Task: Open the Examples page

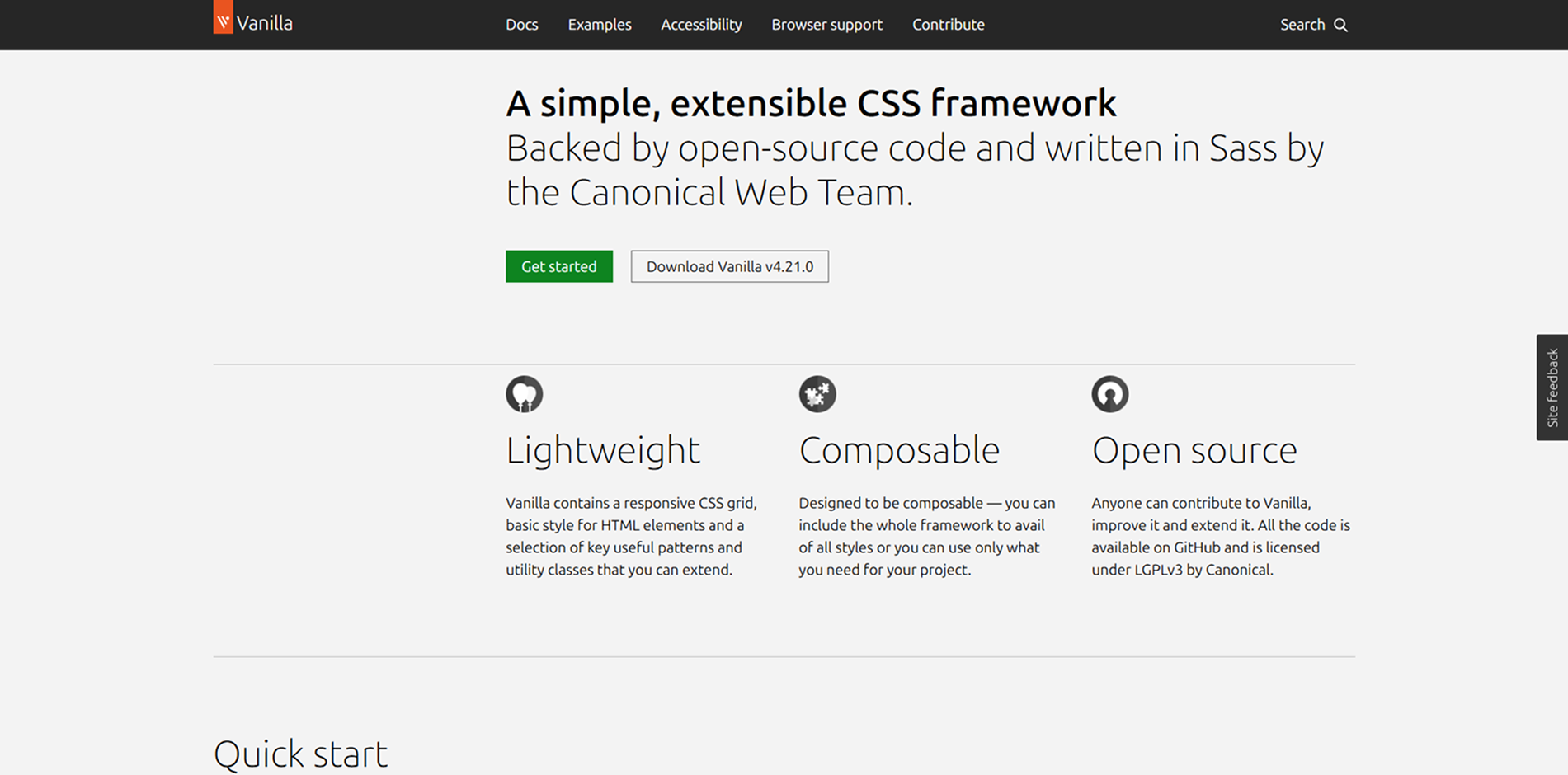Action: [x=600, y=25]
